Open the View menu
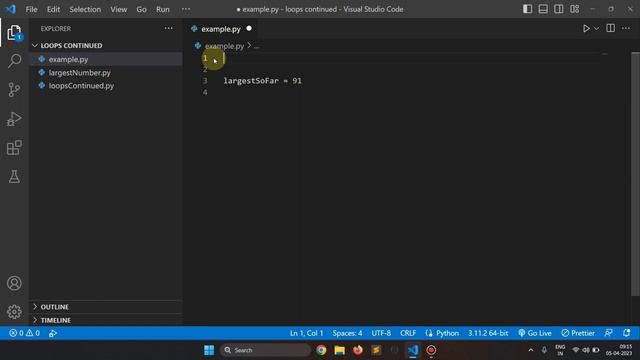 (118, 9)
